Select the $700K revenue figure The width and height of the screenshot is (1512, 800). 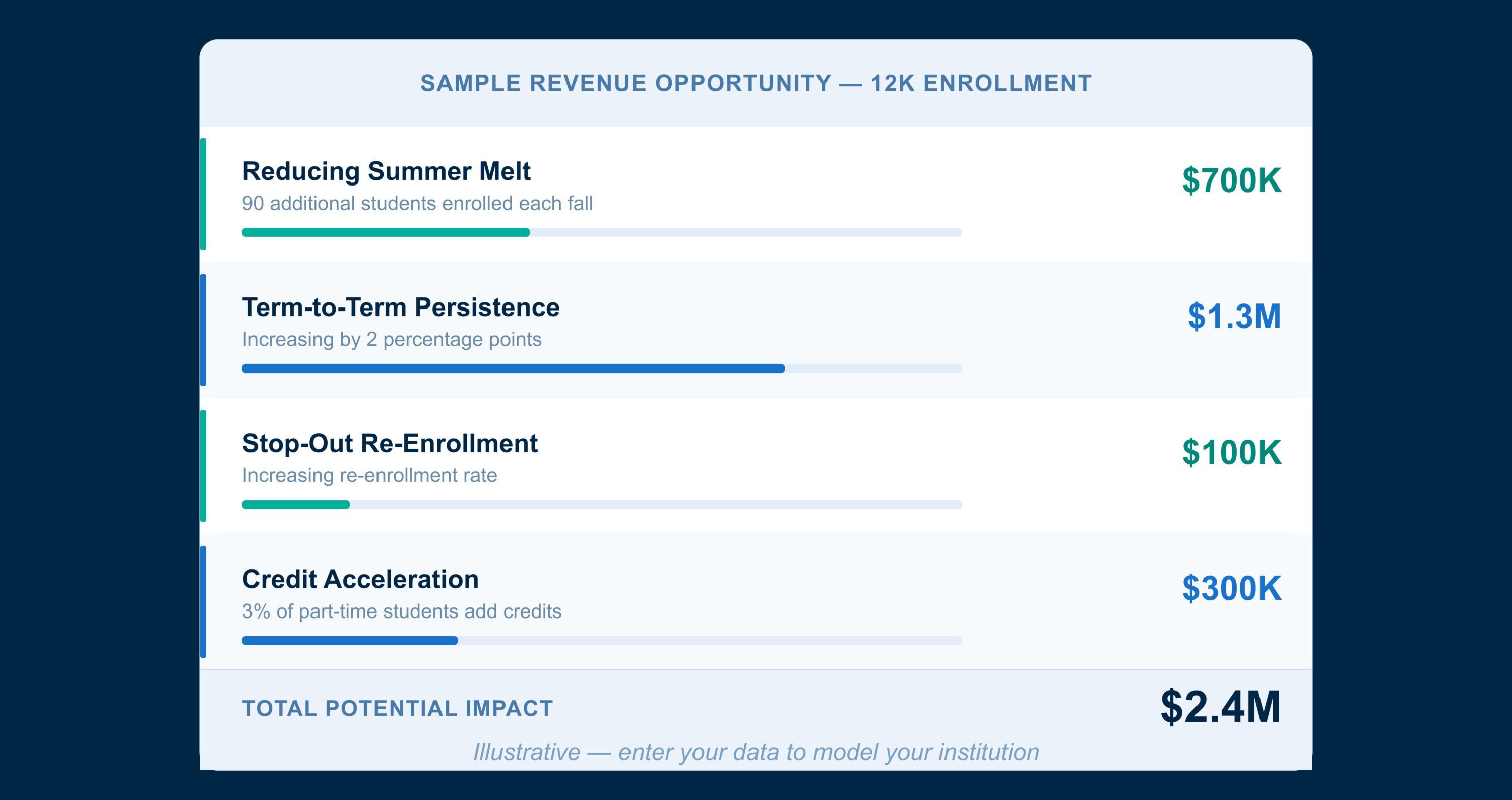(1231, 179)
